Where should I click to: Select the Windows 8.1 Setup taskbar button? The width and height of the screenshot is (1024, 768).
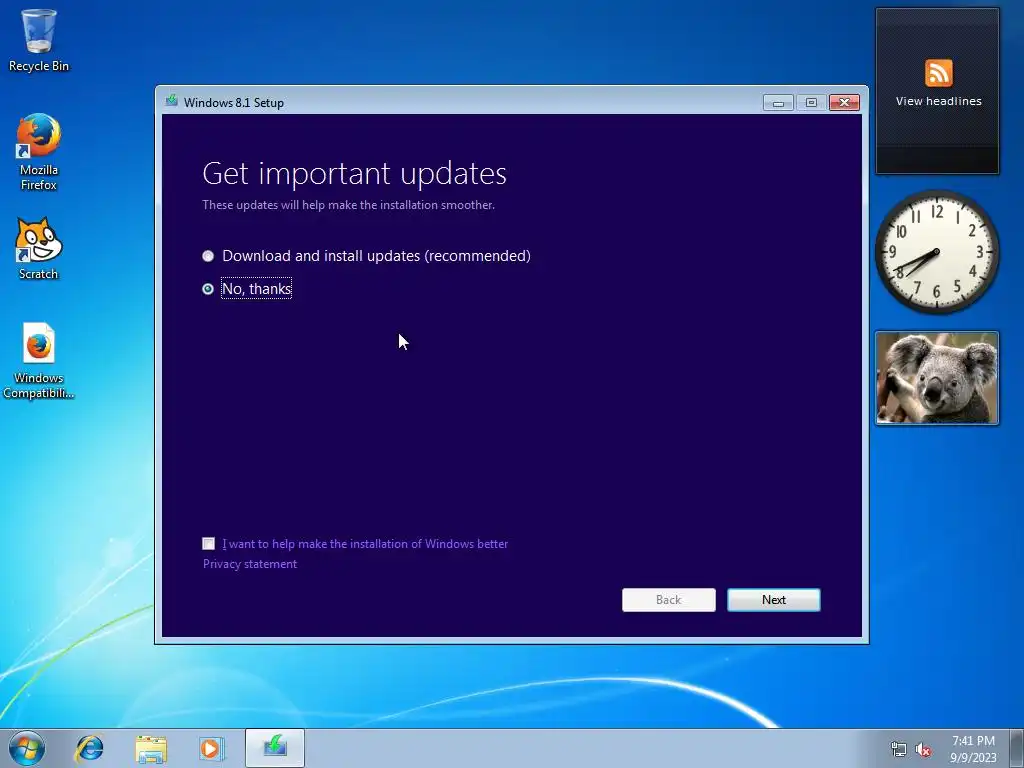(x=275, y=748)
